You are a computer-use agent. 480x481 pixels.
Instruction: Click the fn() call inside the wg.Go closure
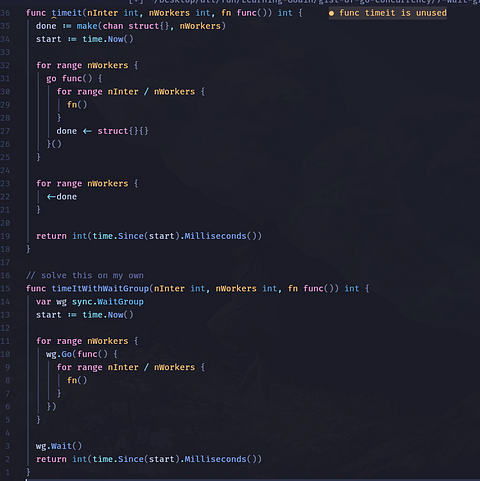pos(77,380)
